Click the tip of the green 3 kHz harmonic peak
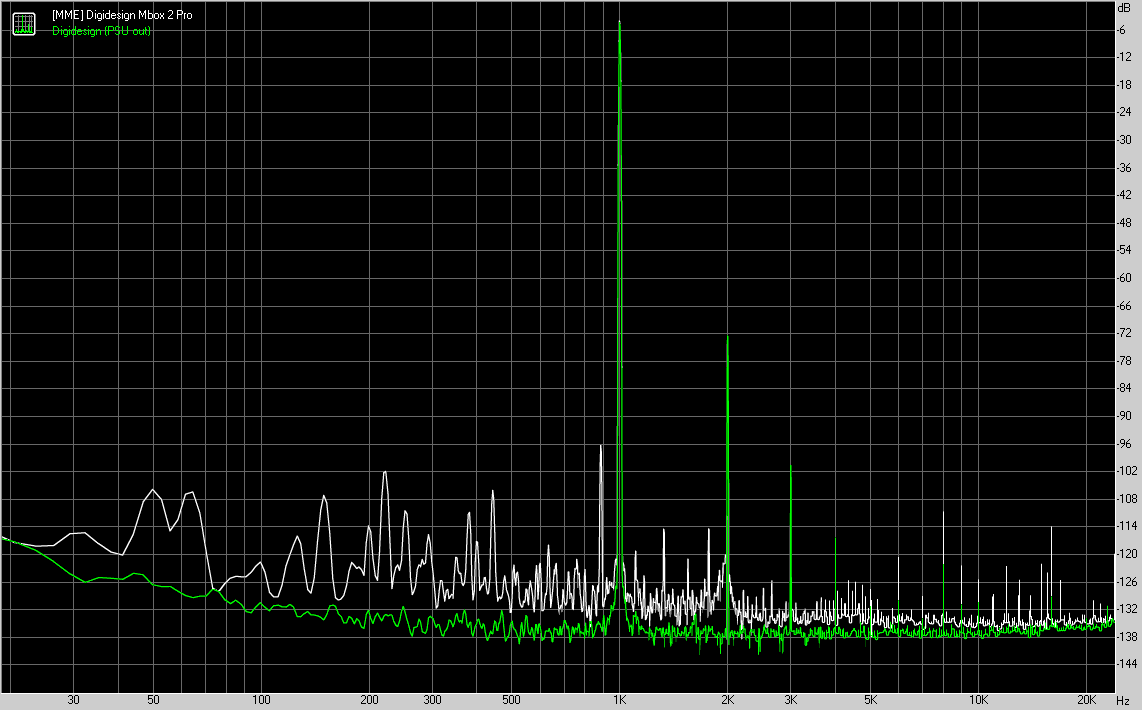 [791, 466]
